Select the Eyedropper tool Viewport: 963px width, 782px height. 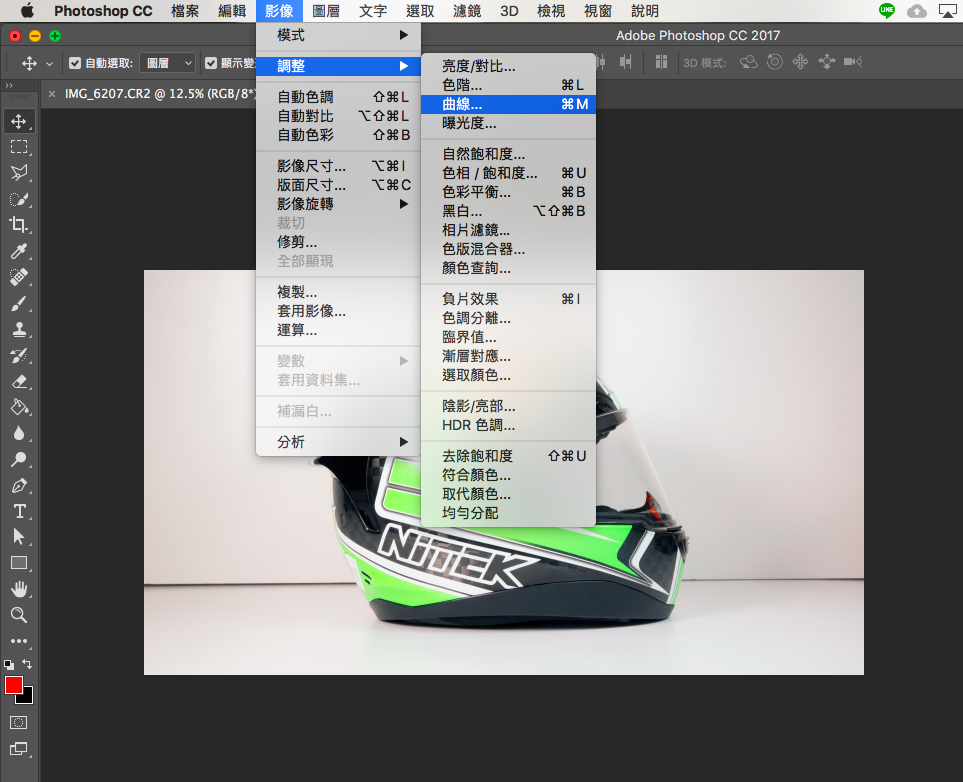(19, 251)
